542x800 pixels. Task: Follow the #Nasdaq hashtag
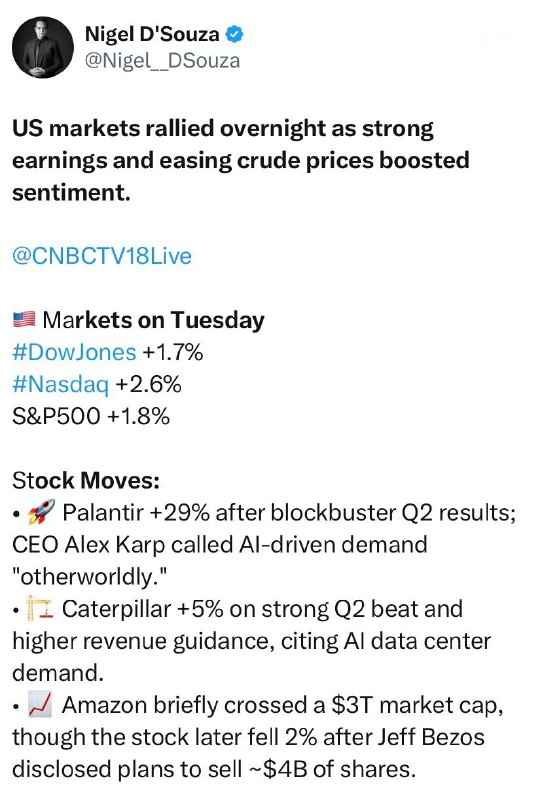pos(61,384)
